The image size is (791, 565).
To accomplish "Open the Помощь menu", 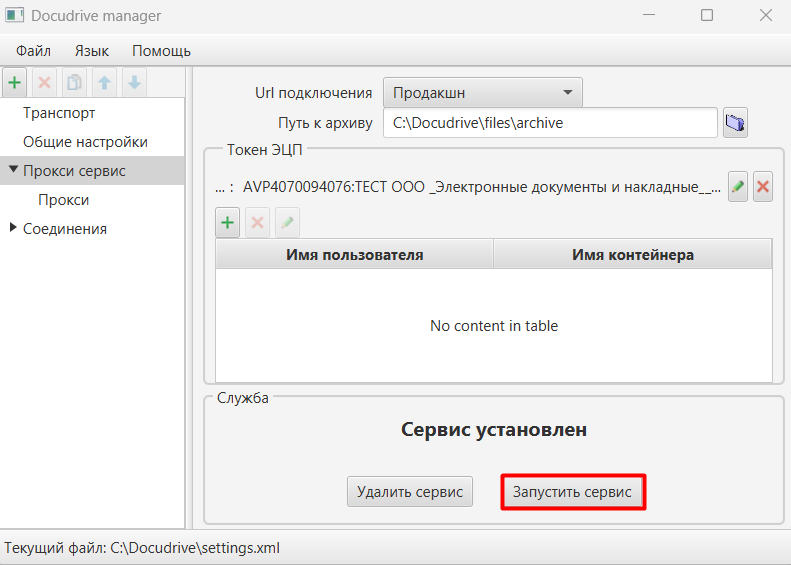I will click(161, 51).
